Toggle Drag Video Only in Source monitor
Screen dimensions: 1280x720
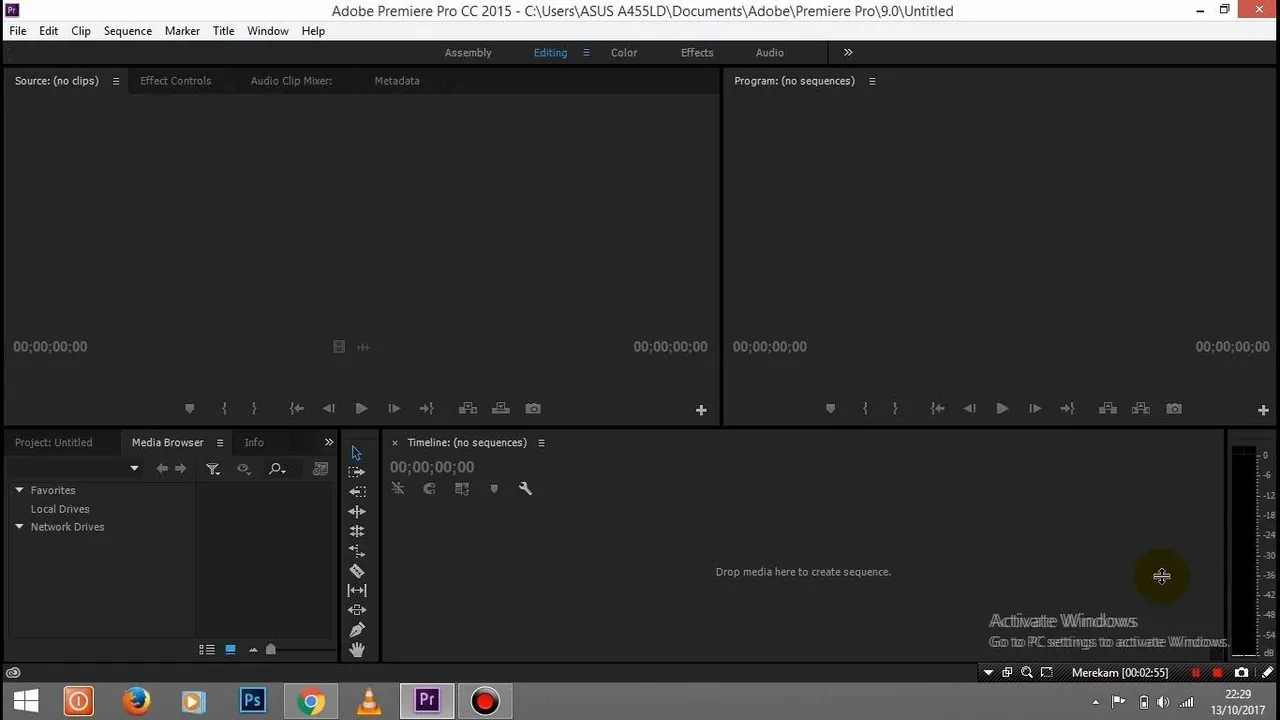[339, 347]
